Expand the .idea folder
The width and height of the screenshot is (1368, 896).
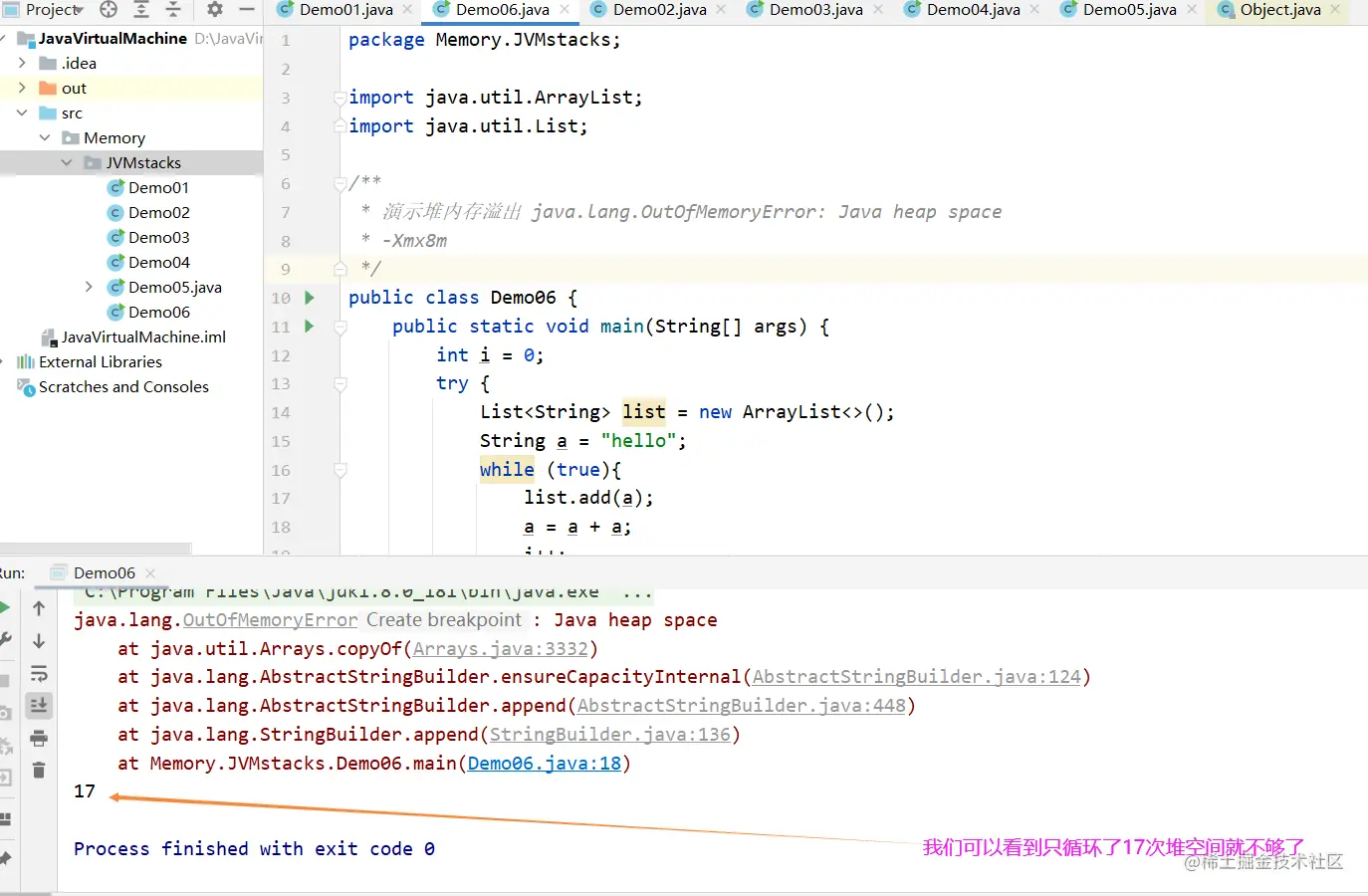pyautogui.click(x=22, y=63)
